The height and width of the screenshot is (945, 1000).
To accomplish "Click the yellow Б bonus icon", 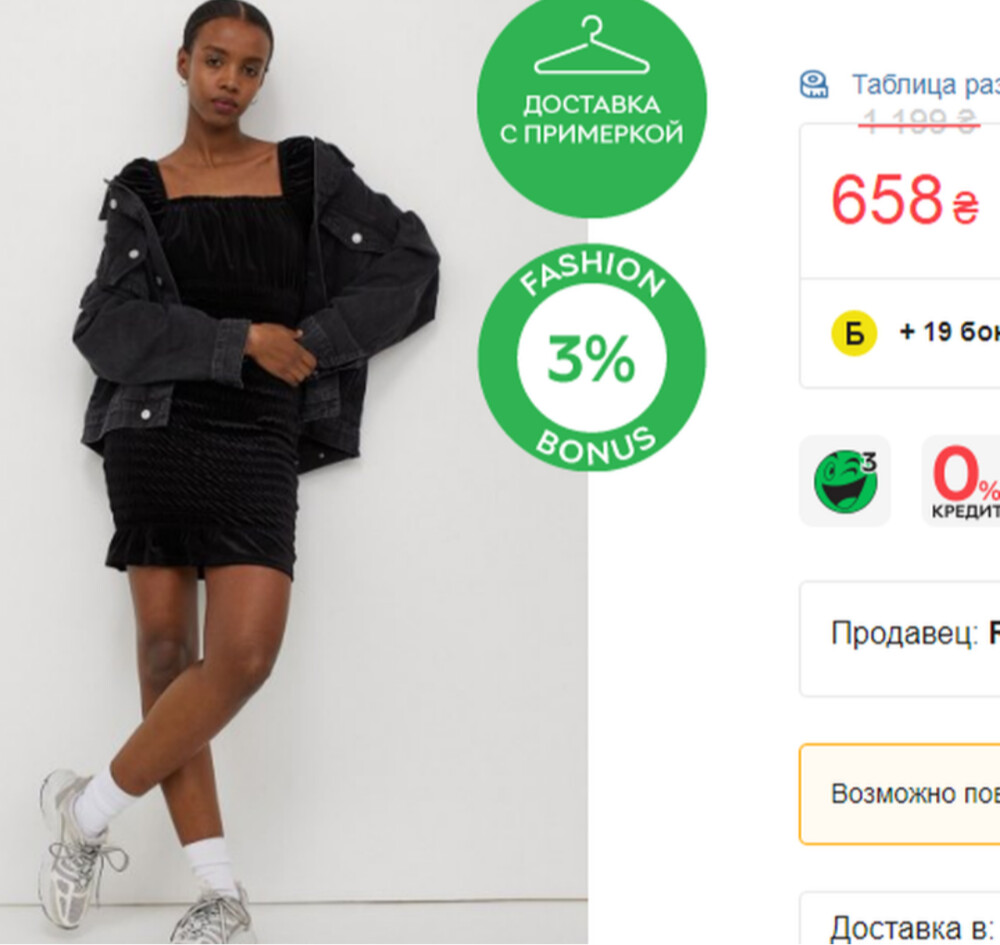I will tap(854, 333).
